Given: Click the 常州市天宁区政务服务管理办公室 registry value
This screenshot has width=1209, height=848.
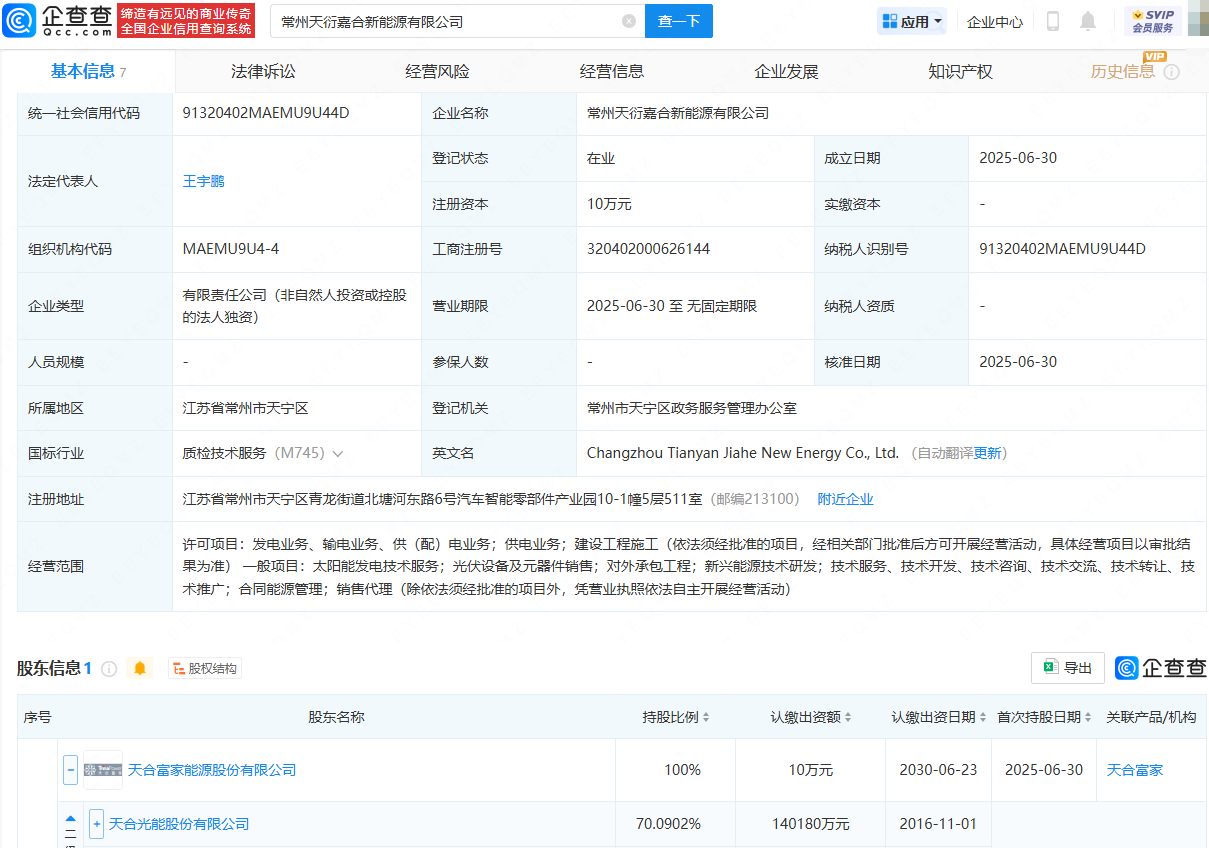Looking at the screenshot, I should (692, 408).
